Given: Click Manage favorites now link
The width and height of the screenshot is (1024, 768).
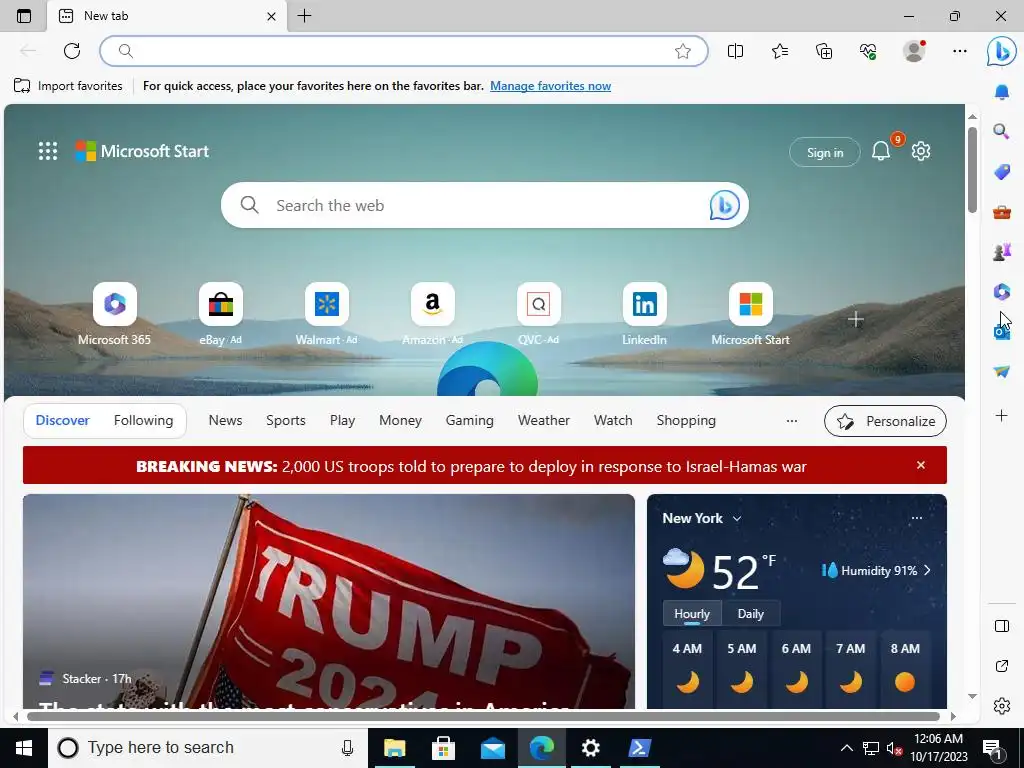Looking at the screenshot, I should click(551, 86).
